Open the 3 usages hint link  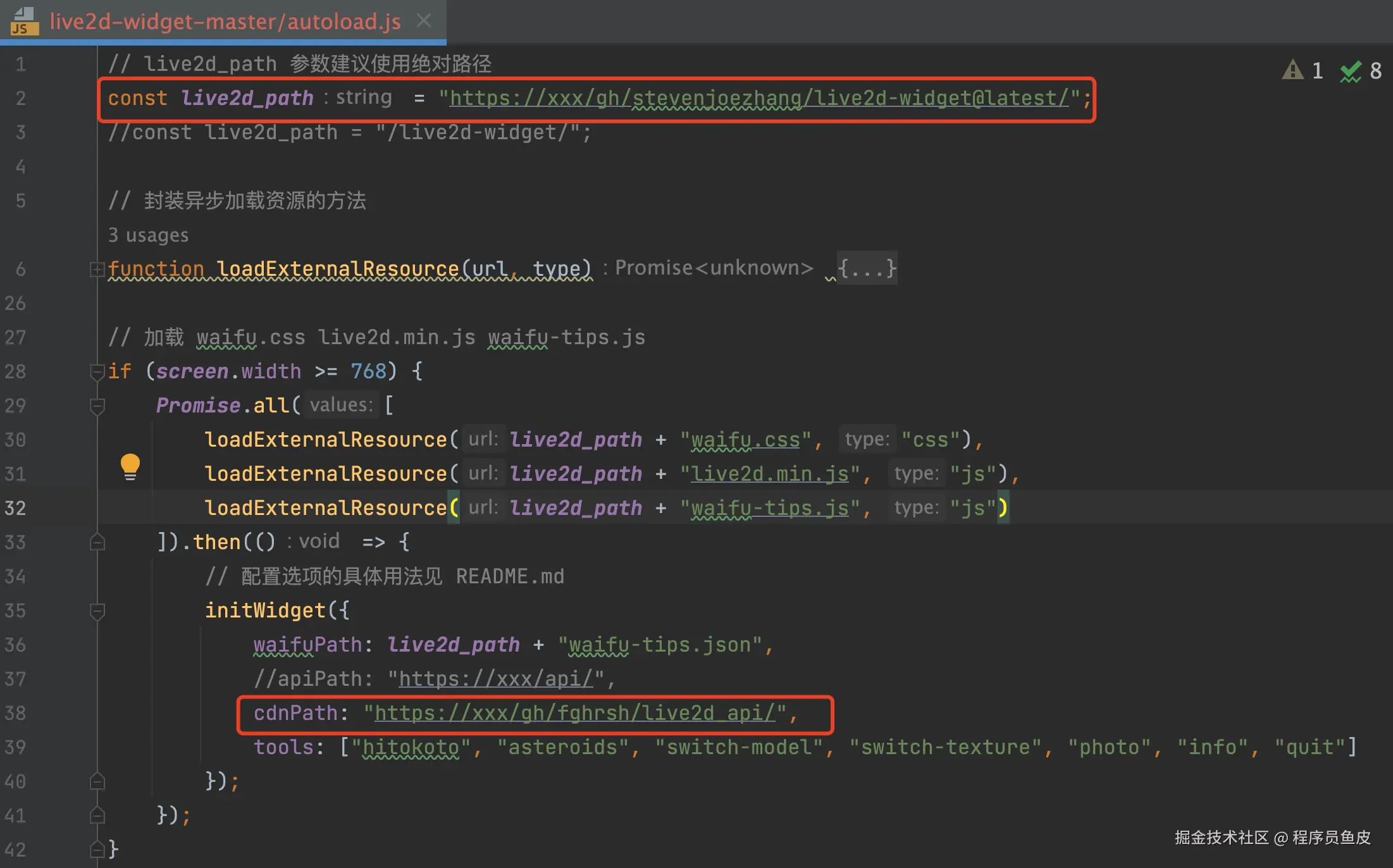click(x=148, y=235)
